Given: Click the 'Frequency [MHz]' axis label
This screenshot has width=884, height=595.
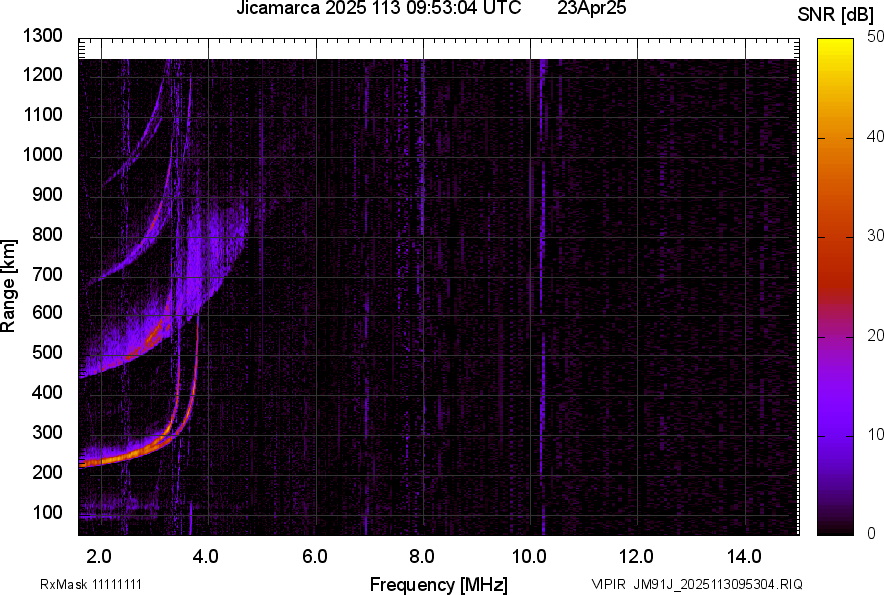Looking at the screenshot, I should tap(439, 584).
